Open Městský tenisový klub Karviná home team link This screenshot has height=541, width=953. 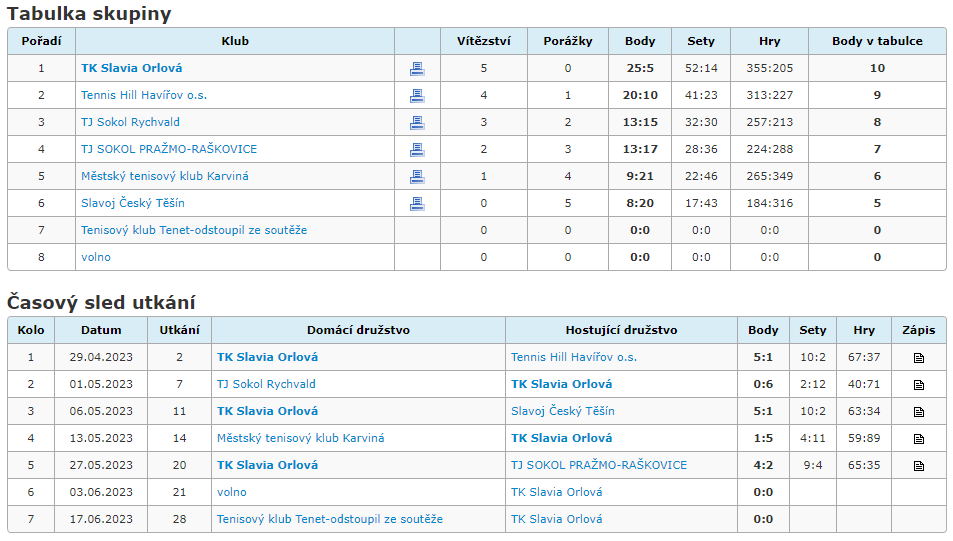301,438
